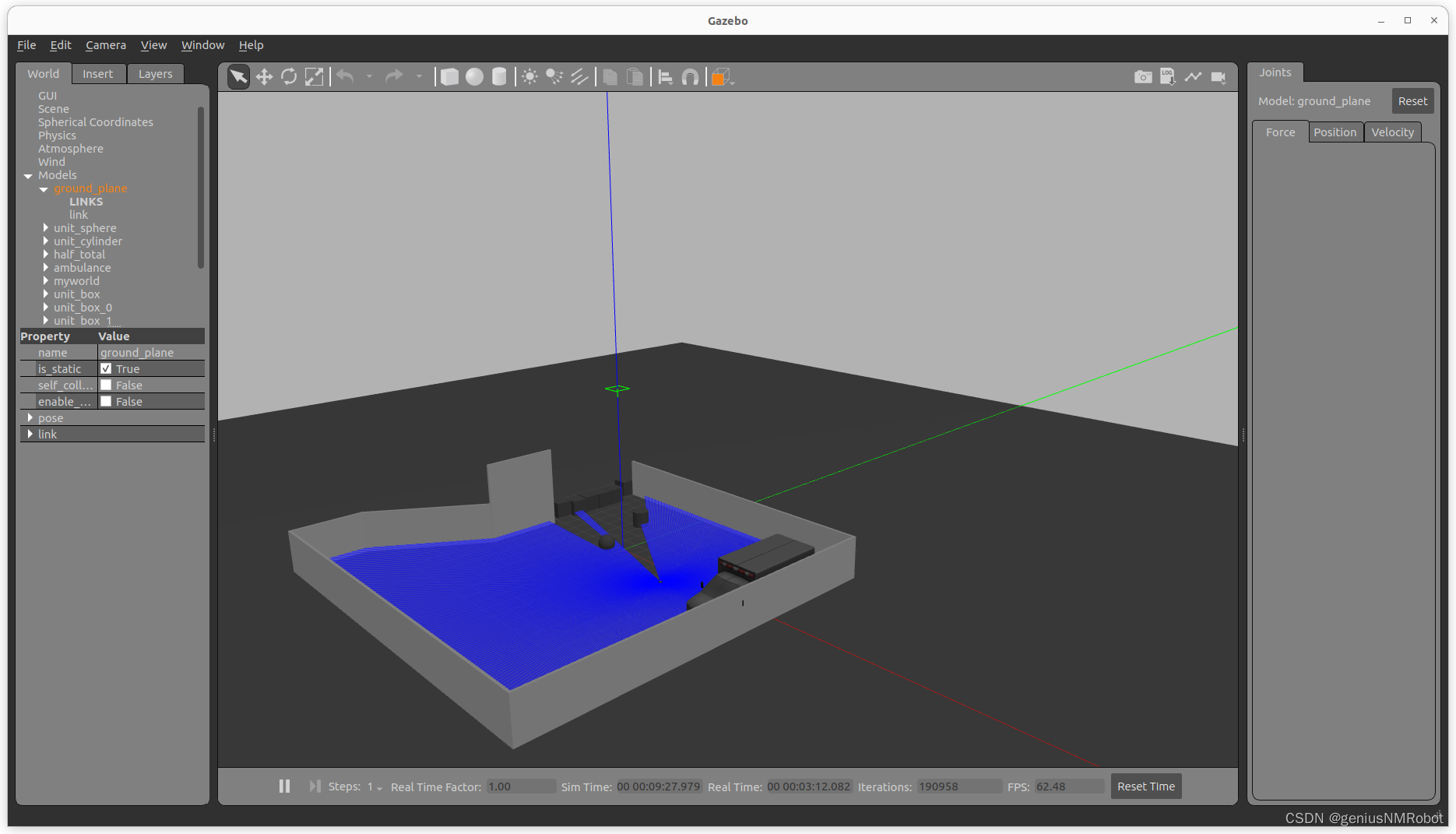The height and width of the screenshot is (834, 1456).
Task: Add a spot light to the world
Action: (554, 76)
